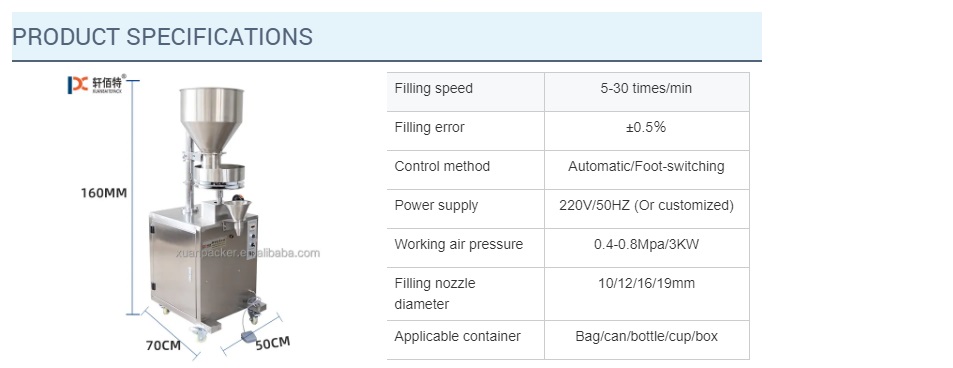Select the 5-30 times/min value cell
The image size is (953, 368).
click(x=647, y=92)
